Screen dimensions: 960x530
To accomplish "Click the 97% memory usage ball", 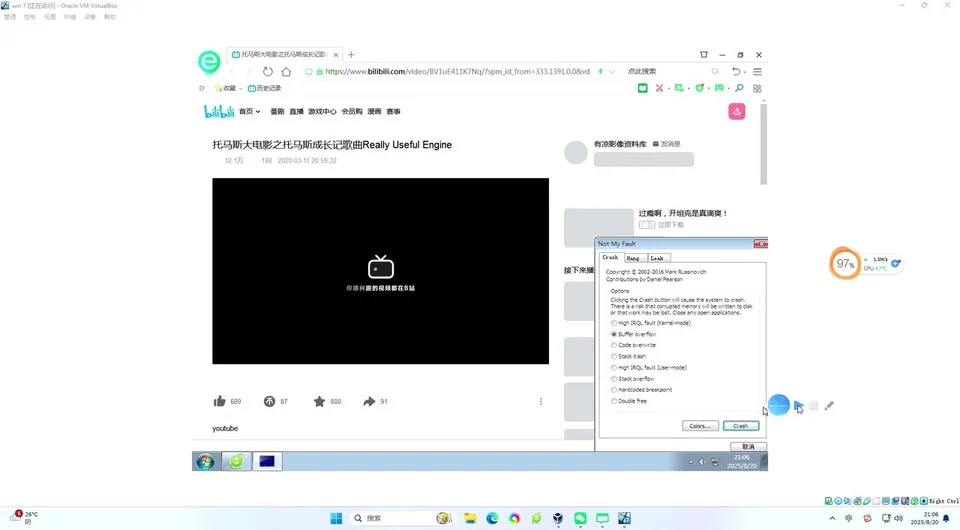I will point(844,264).
